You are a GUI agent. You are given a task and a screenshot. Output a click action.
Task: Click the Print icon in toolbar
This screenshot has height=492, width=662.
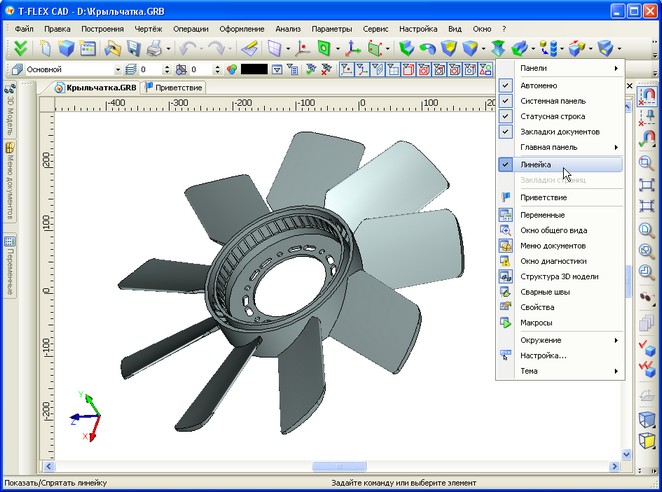point(154,49)
